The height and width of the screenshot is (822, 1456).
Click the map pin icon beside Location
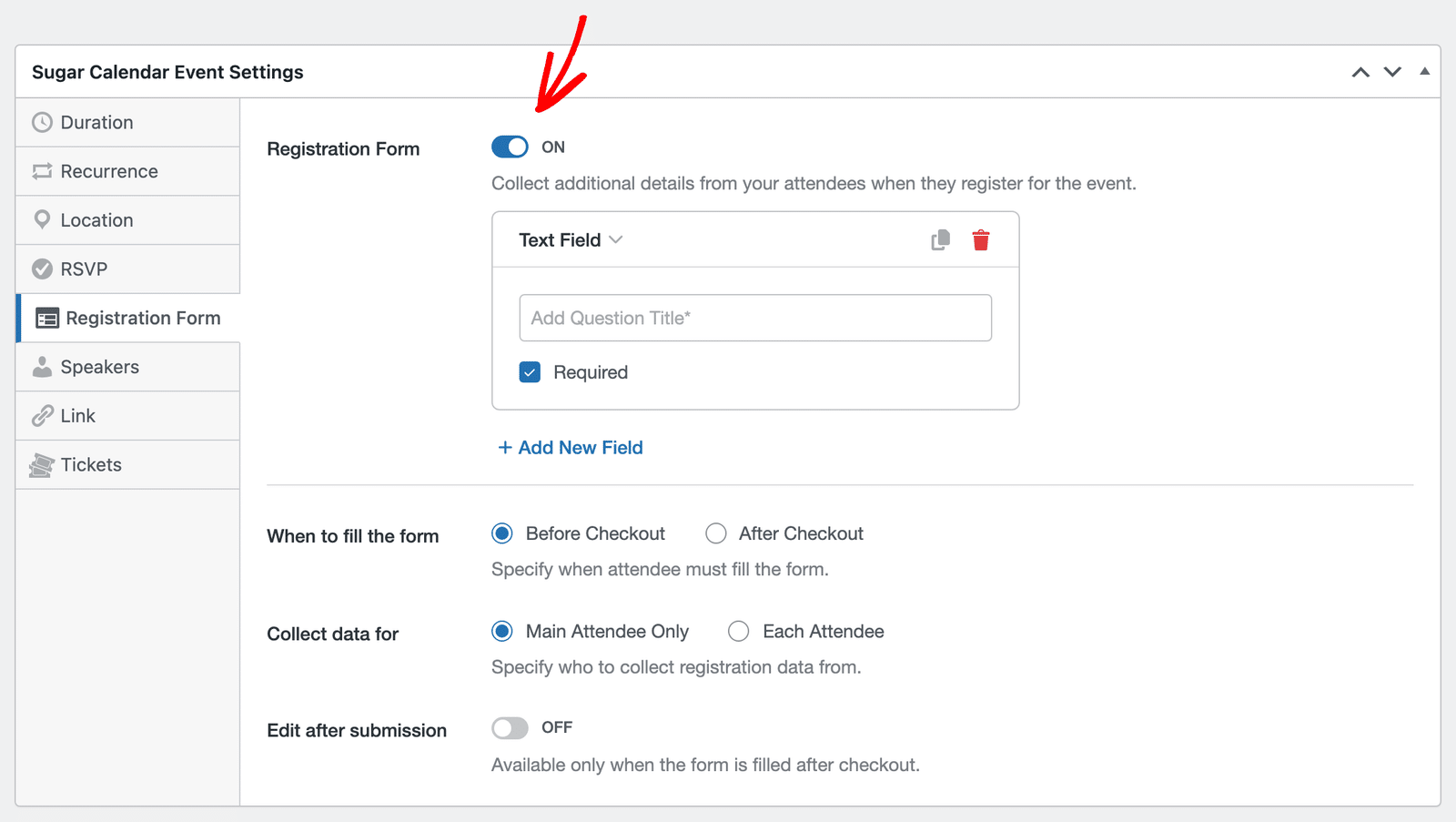click(x=42, y=219)
